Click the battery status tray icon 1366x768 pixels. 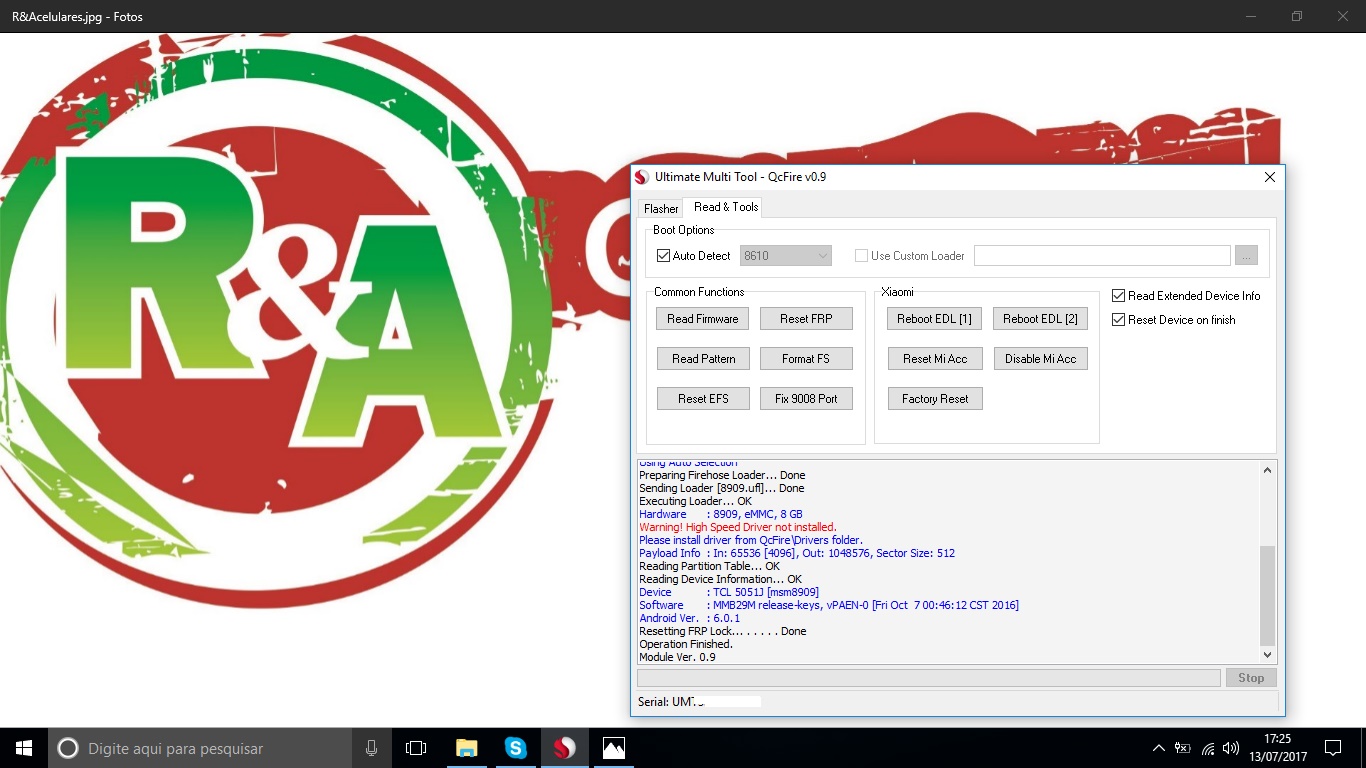tap(1183, 748)
